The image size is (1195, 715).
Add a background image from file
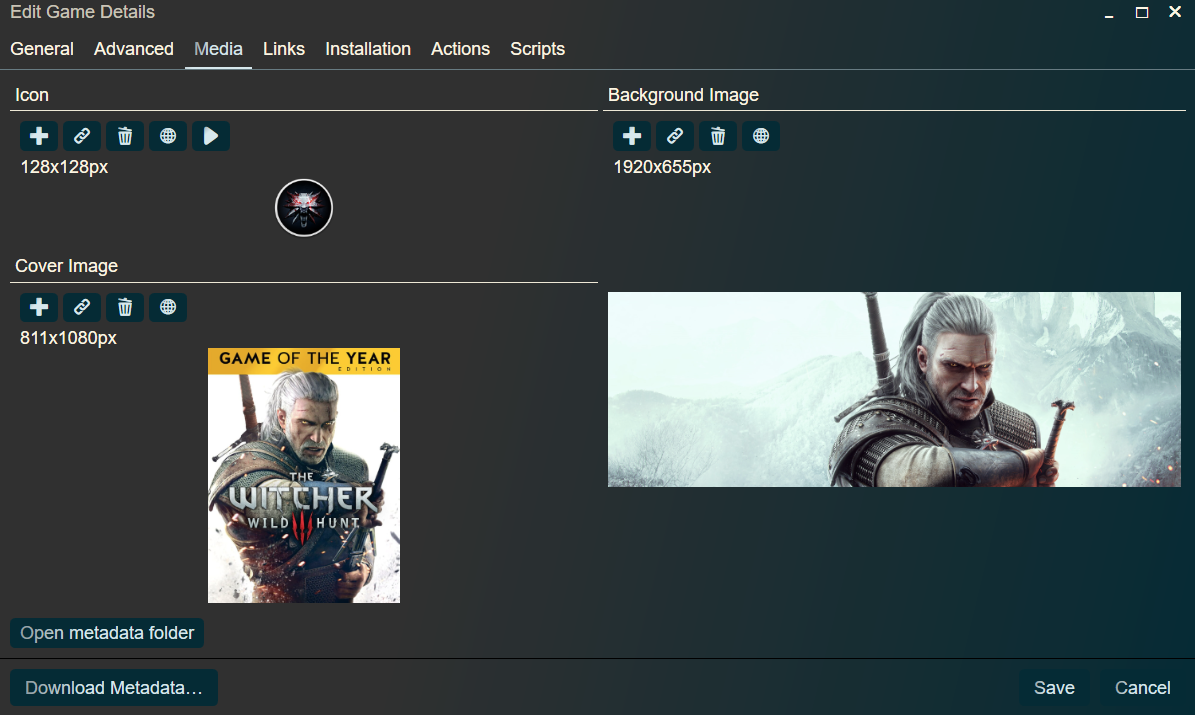[631, 135]
